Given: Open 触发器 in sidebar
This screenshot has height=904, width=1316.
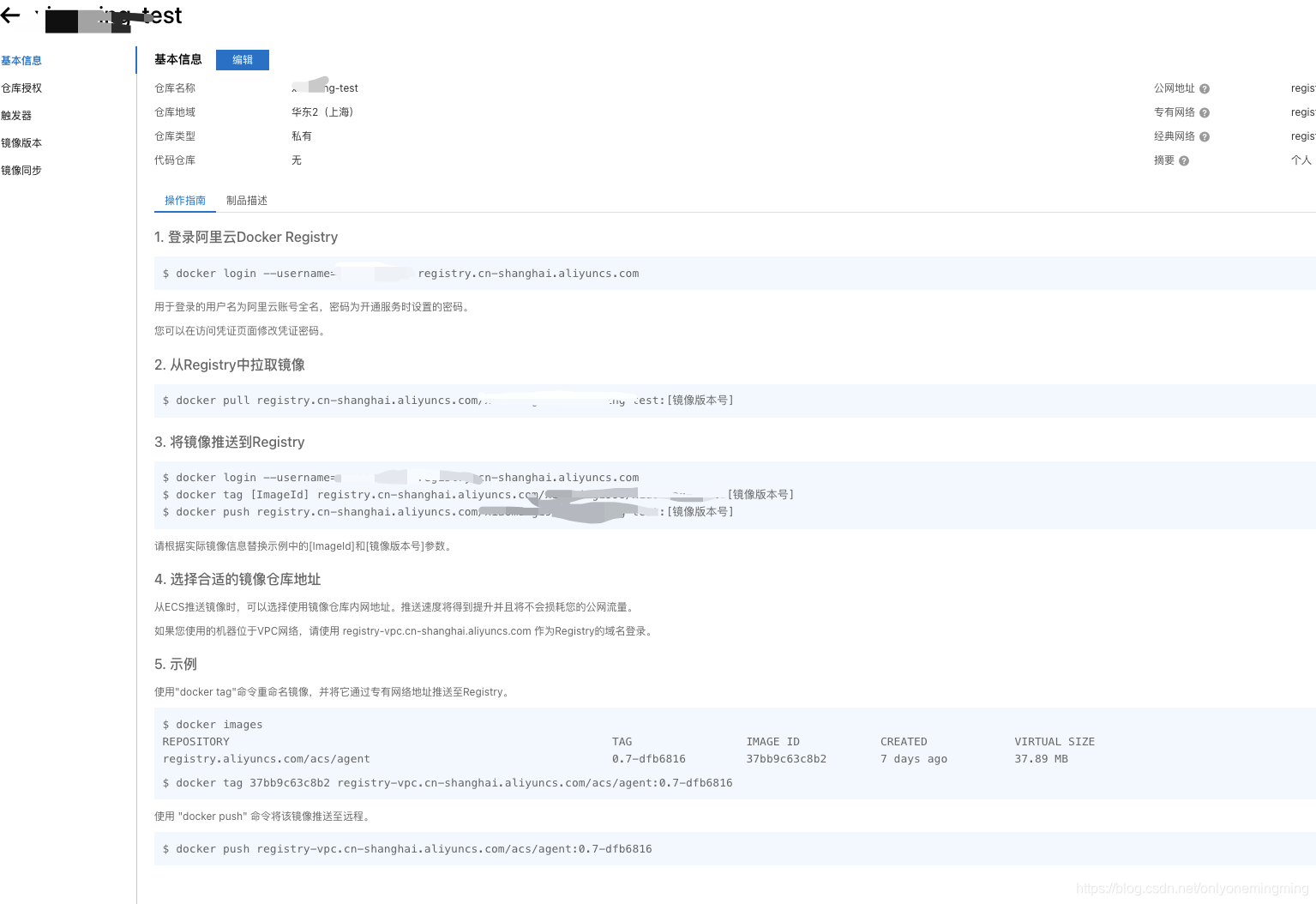Looking at the screenshot, I should (16, 116).
